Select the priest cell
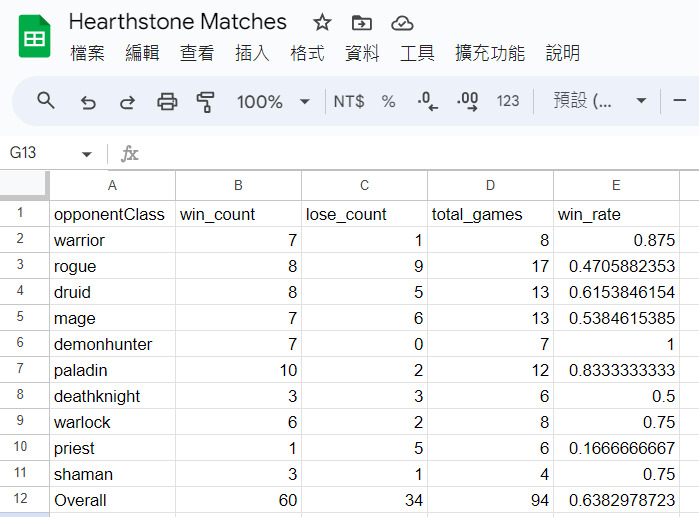The image size is (699, 517). click(x=112, y=448)
